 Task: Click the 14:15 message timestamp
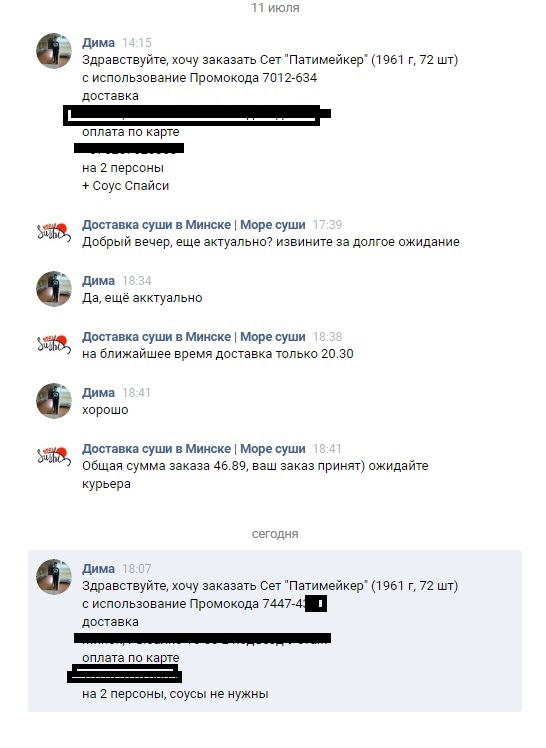(137, 43)
